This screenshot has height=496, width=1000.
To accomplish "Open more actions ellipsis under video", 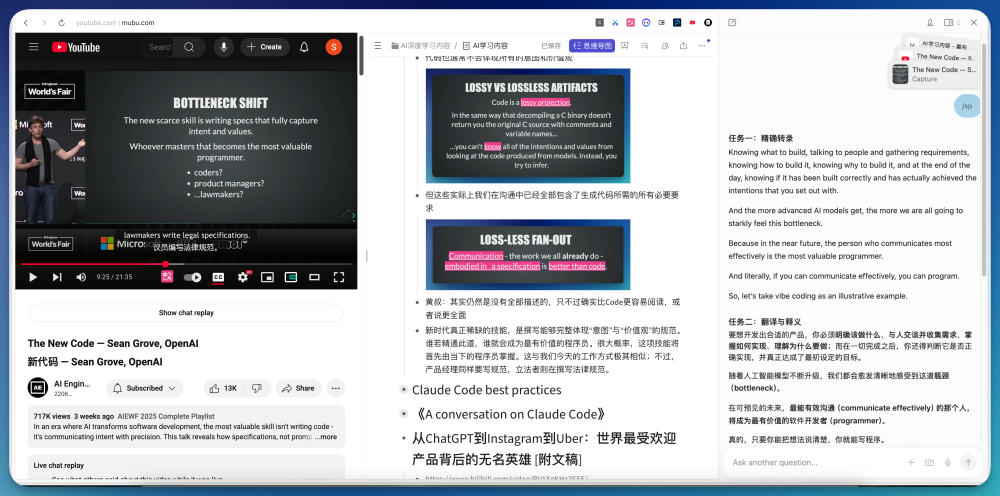I will 335,388.
